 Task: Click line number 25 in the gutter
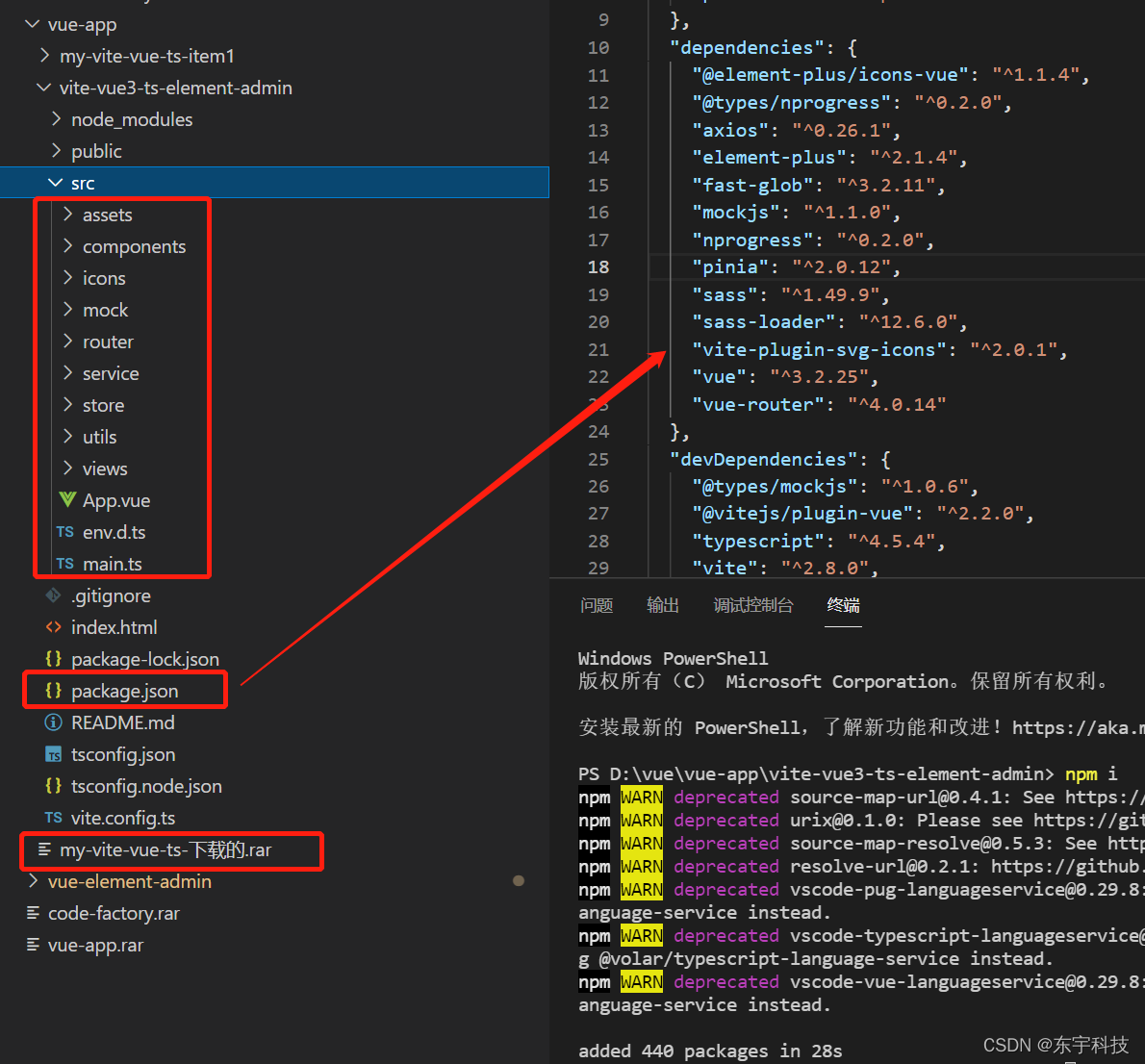[x=598, y=459]
